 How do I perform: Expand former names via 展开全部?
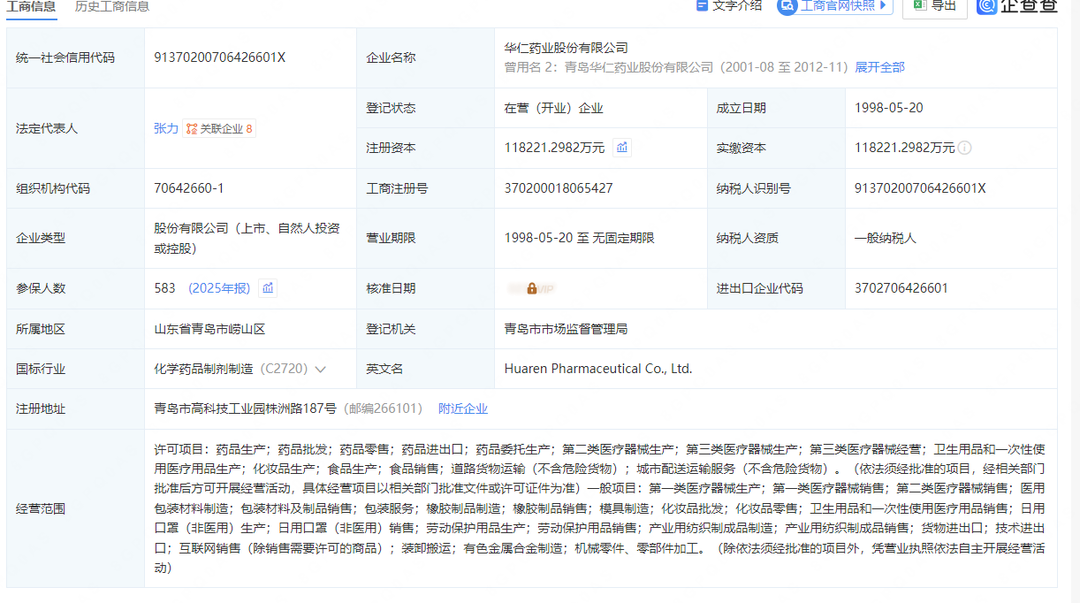(880, 68)
